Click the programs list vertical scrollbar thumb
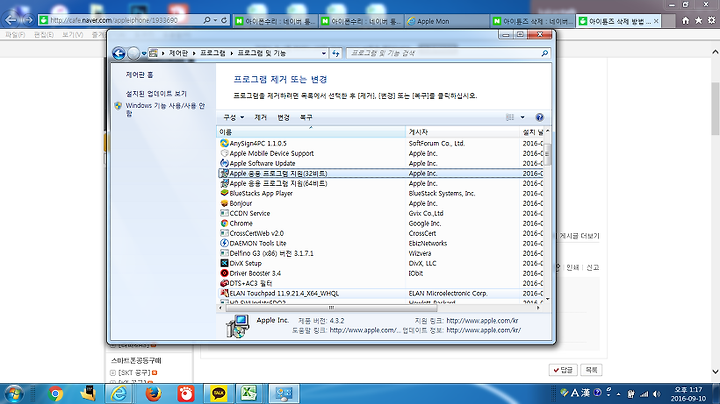Viewport: 720px width, 404px height. click(547, 155)
